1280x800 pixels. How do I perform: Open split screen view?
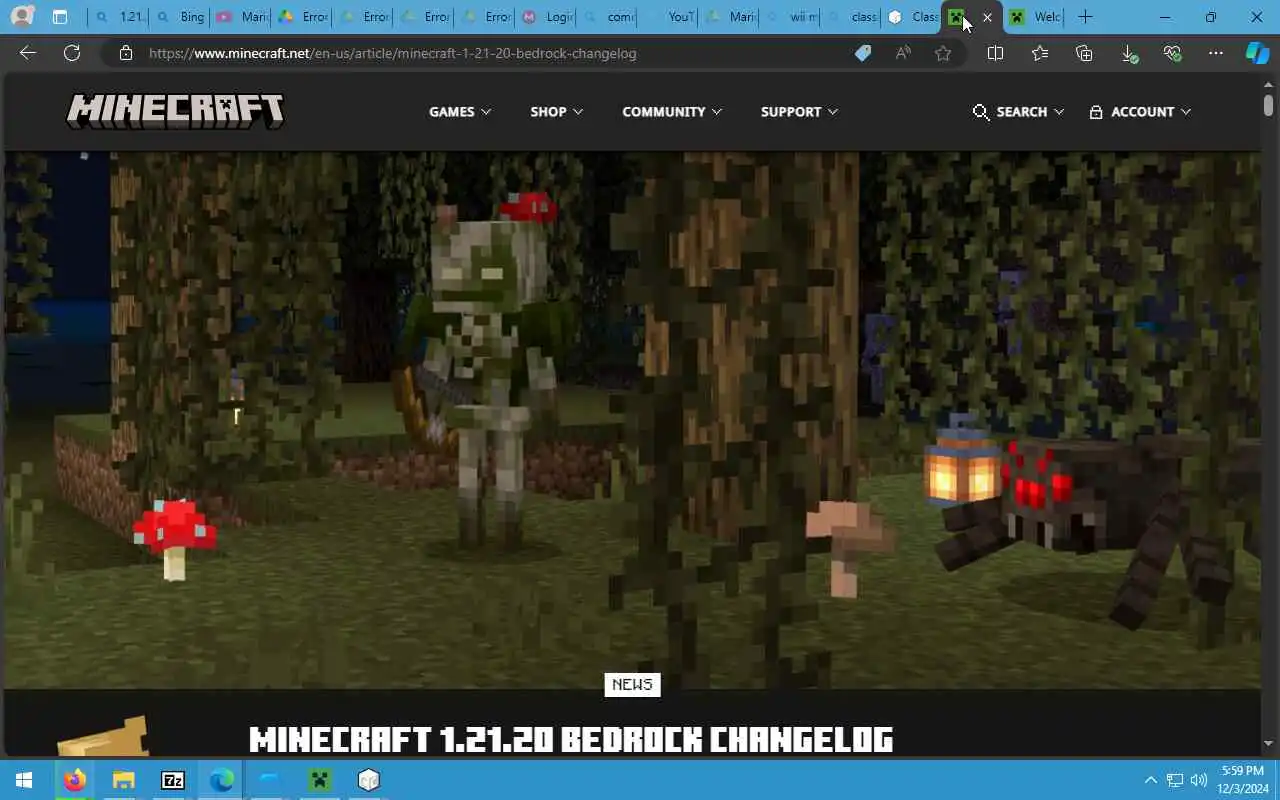coord(995,53)
